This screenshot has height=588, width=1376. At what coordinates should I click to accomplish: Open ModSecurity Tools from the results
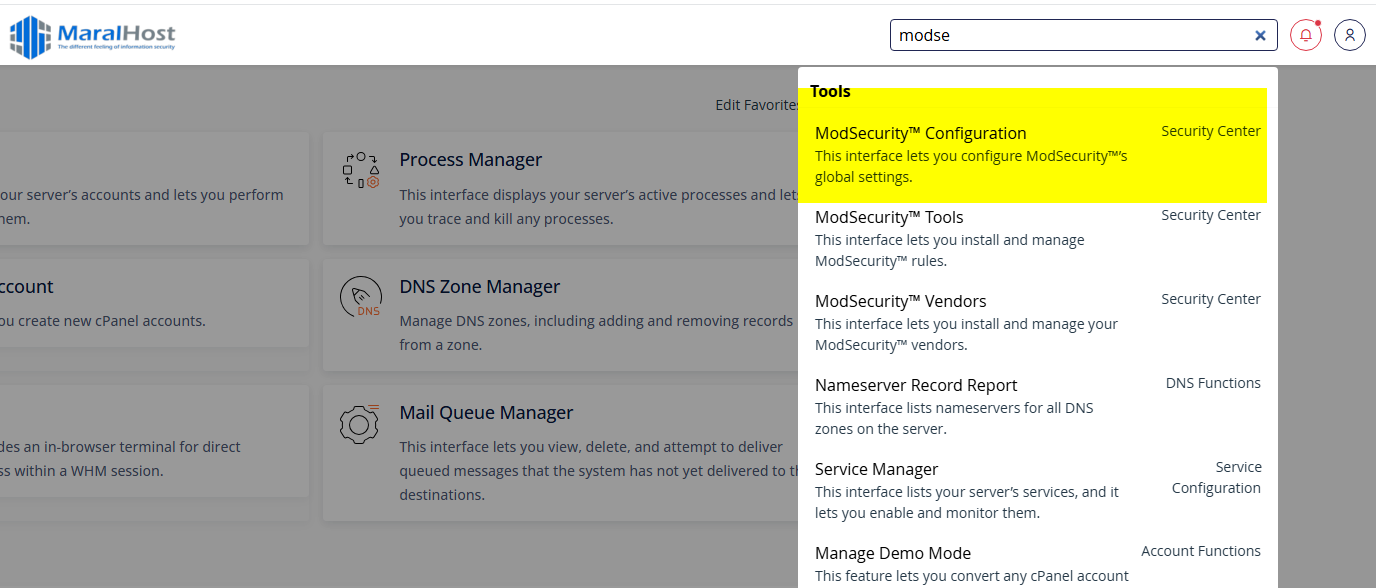889,217
